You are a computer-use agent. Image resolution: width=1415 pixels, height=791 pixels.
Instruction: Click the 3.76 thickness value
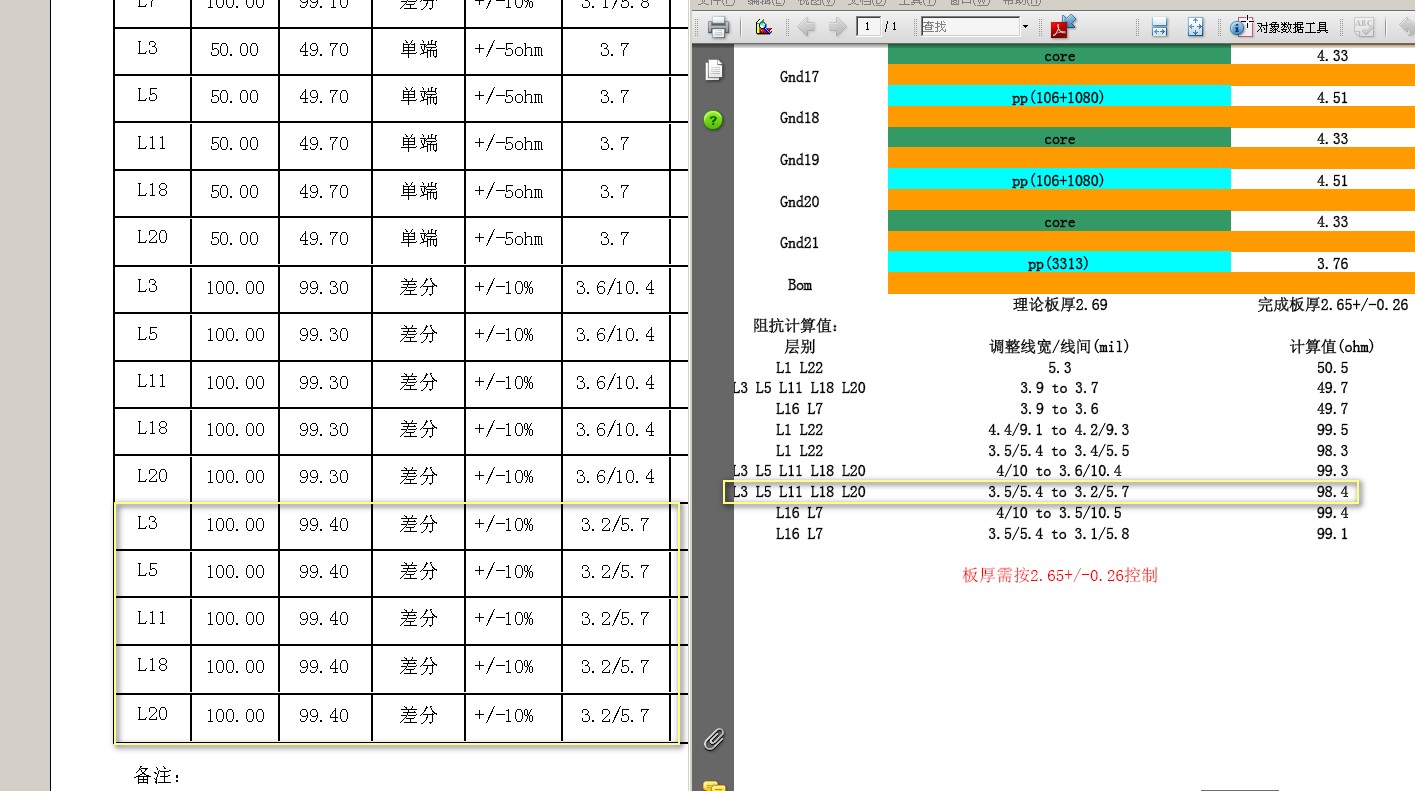pyautogui.click(x=1333, y=264)
